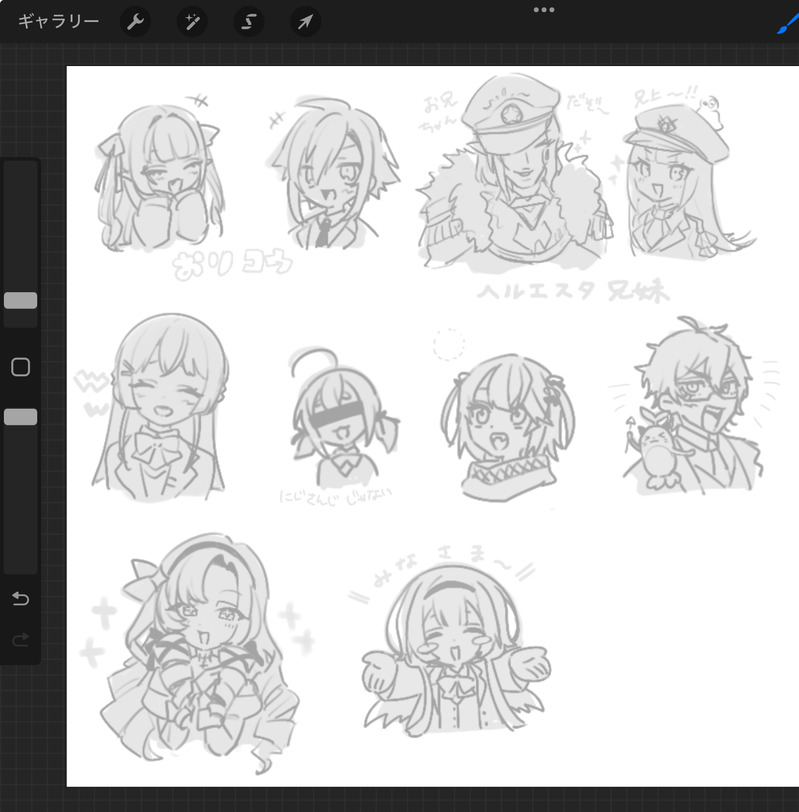Tap the dimmed redo arrow
Image resolution: width=799 pixels, height=812 pixels.
tap(21, 640)
